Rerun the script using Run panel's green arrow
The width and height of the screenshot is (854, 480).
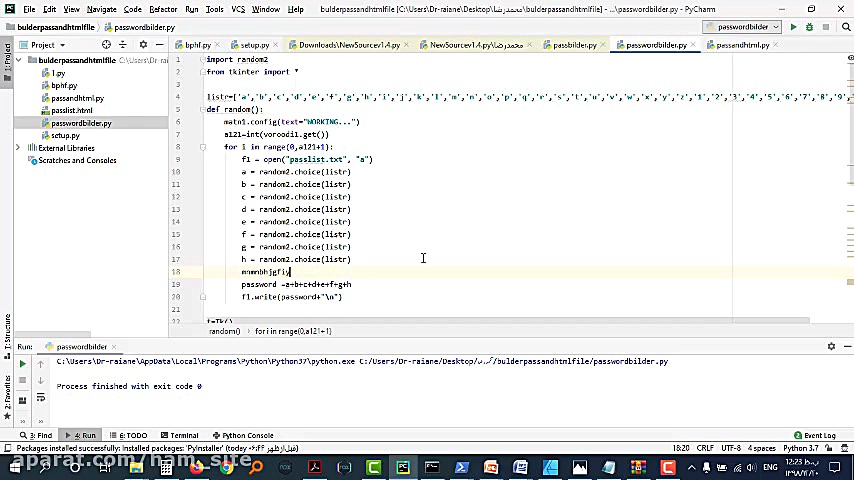tap(23, 364)
